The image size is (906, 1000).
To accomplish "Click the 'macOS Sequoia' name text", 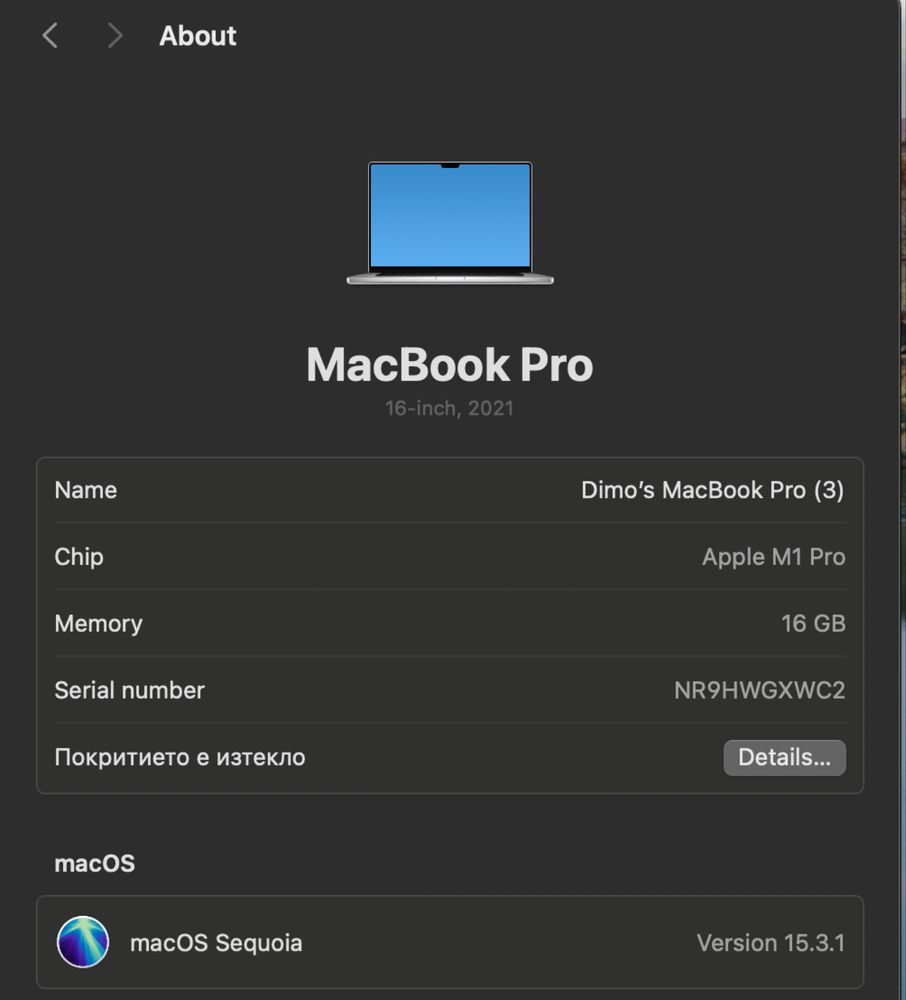I will (x=216, y=943).
